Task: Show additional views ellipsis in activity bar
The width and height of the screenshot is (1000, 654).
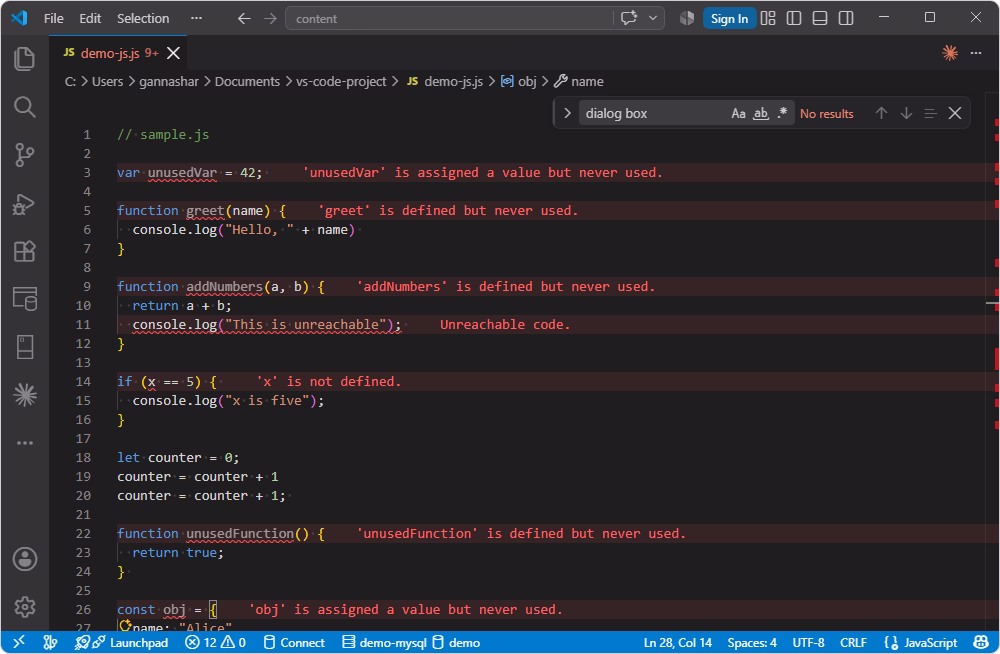Action: (x=24, y=443)
